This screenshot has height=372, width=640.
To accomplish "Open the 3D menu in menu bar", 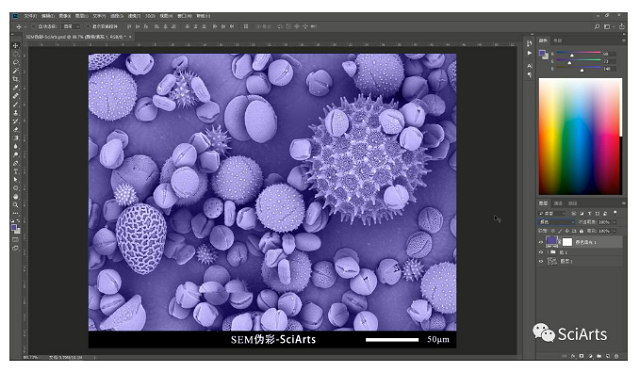I will coord(150,16).
